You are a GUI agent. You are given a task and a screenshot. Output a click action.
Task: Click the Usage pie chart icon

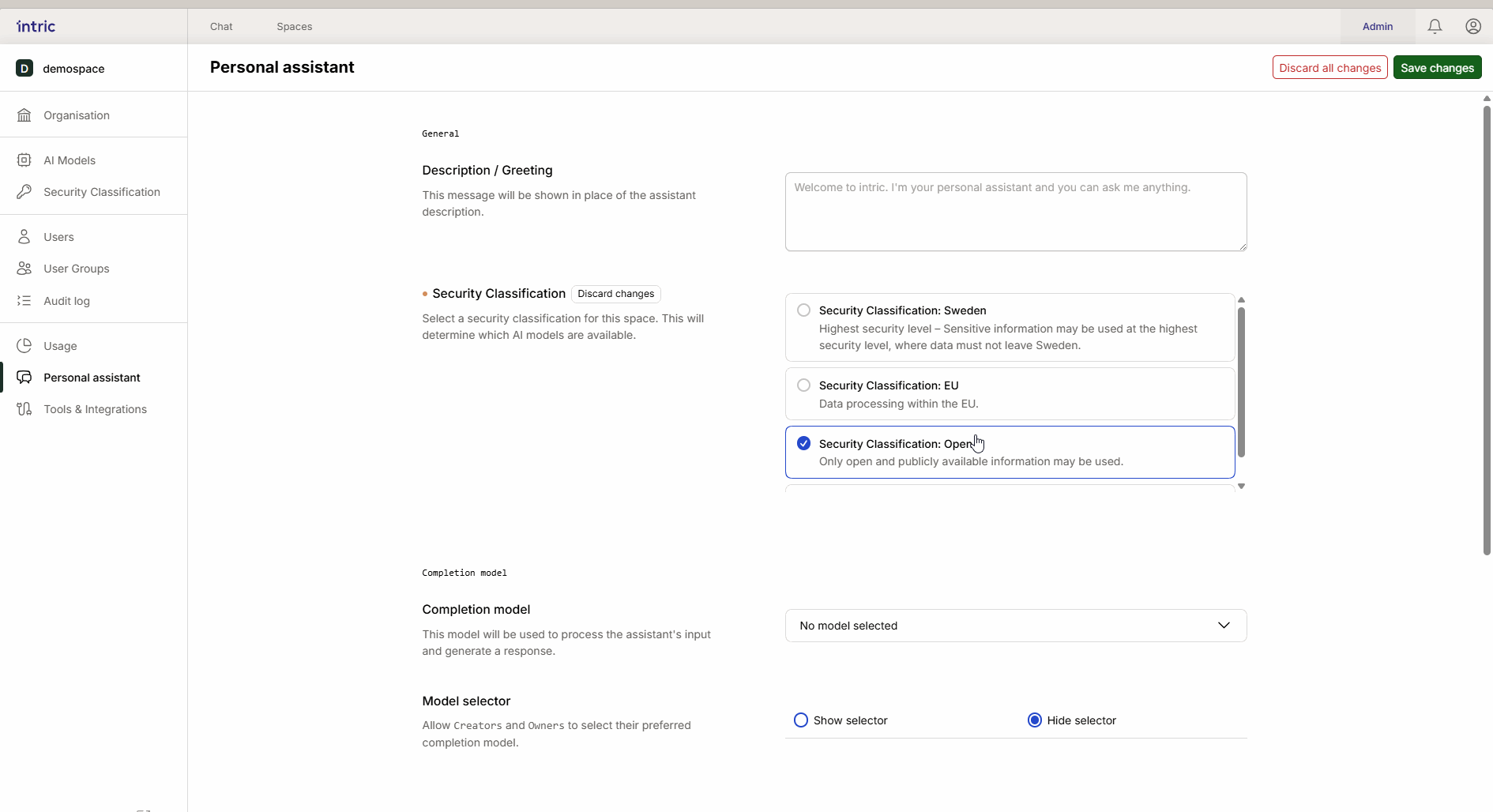click(x=24, y=346)
